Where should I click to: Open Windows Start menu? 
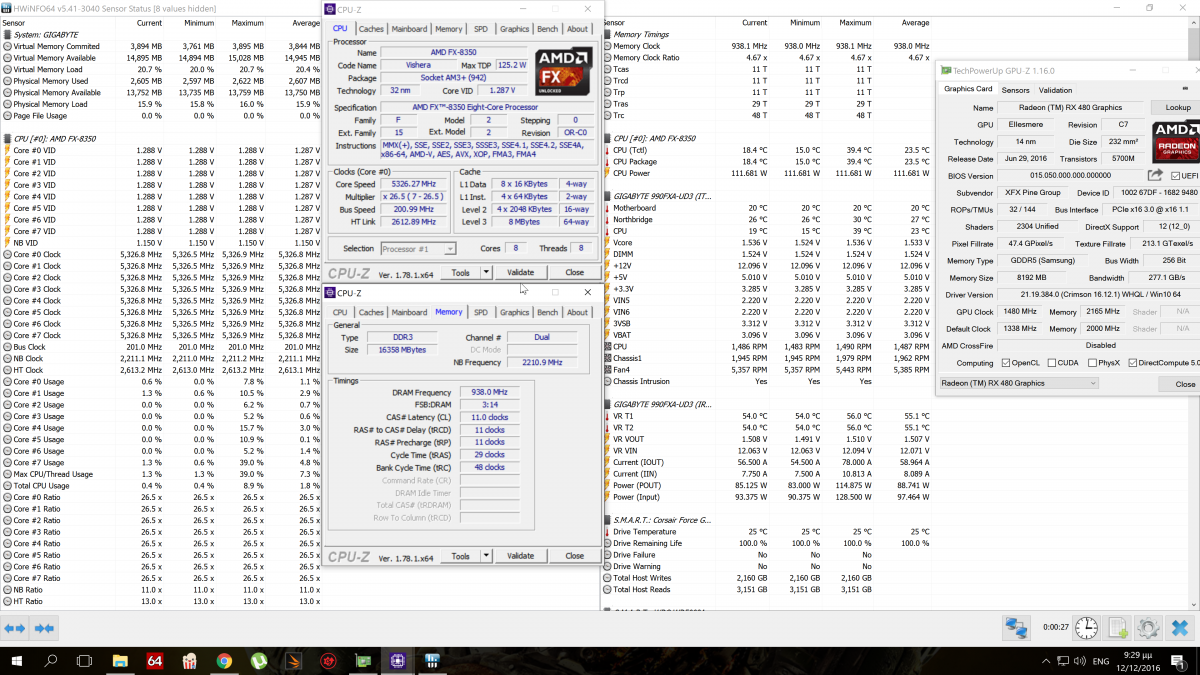(x=15, y=661)
